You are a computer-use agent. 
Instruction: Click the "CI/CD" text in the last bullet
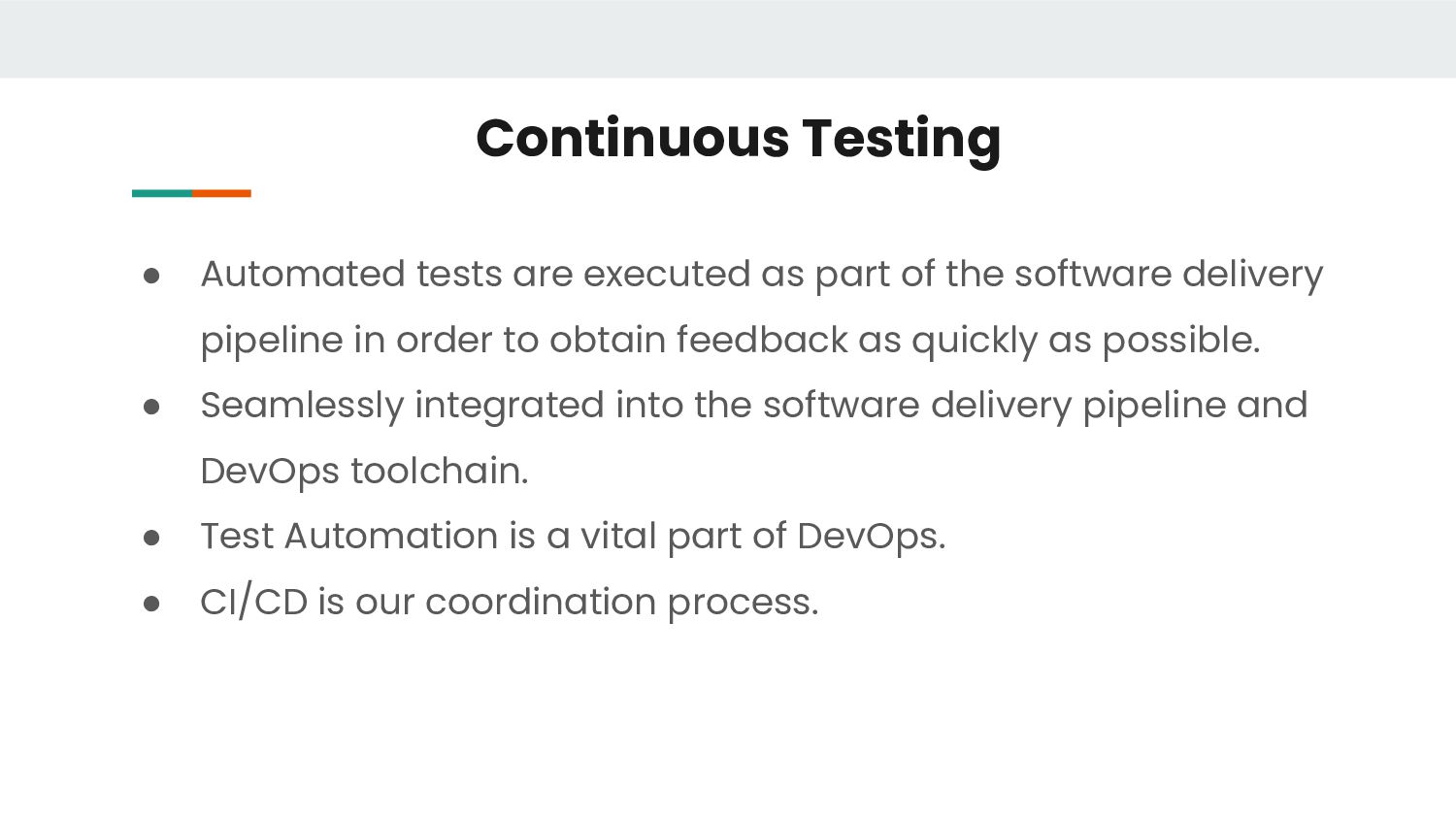tap(253, 603)
